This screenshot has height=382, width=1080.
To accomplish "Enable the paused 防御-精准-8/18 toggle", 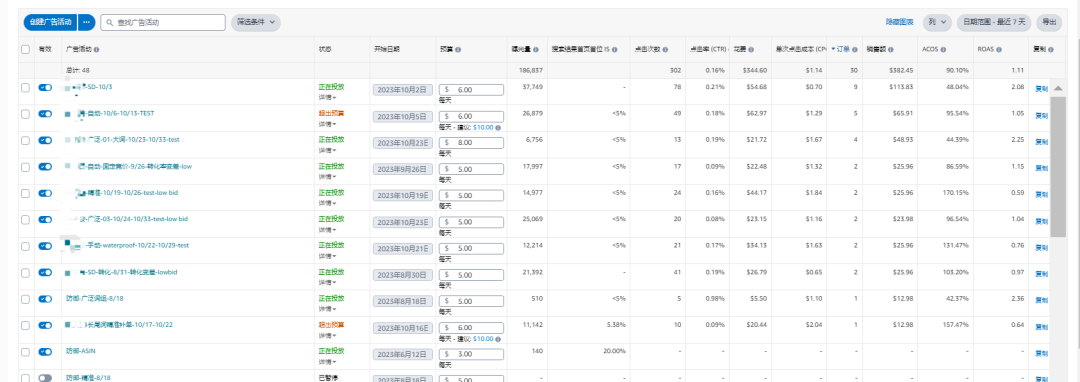I will tap(45, 378).
